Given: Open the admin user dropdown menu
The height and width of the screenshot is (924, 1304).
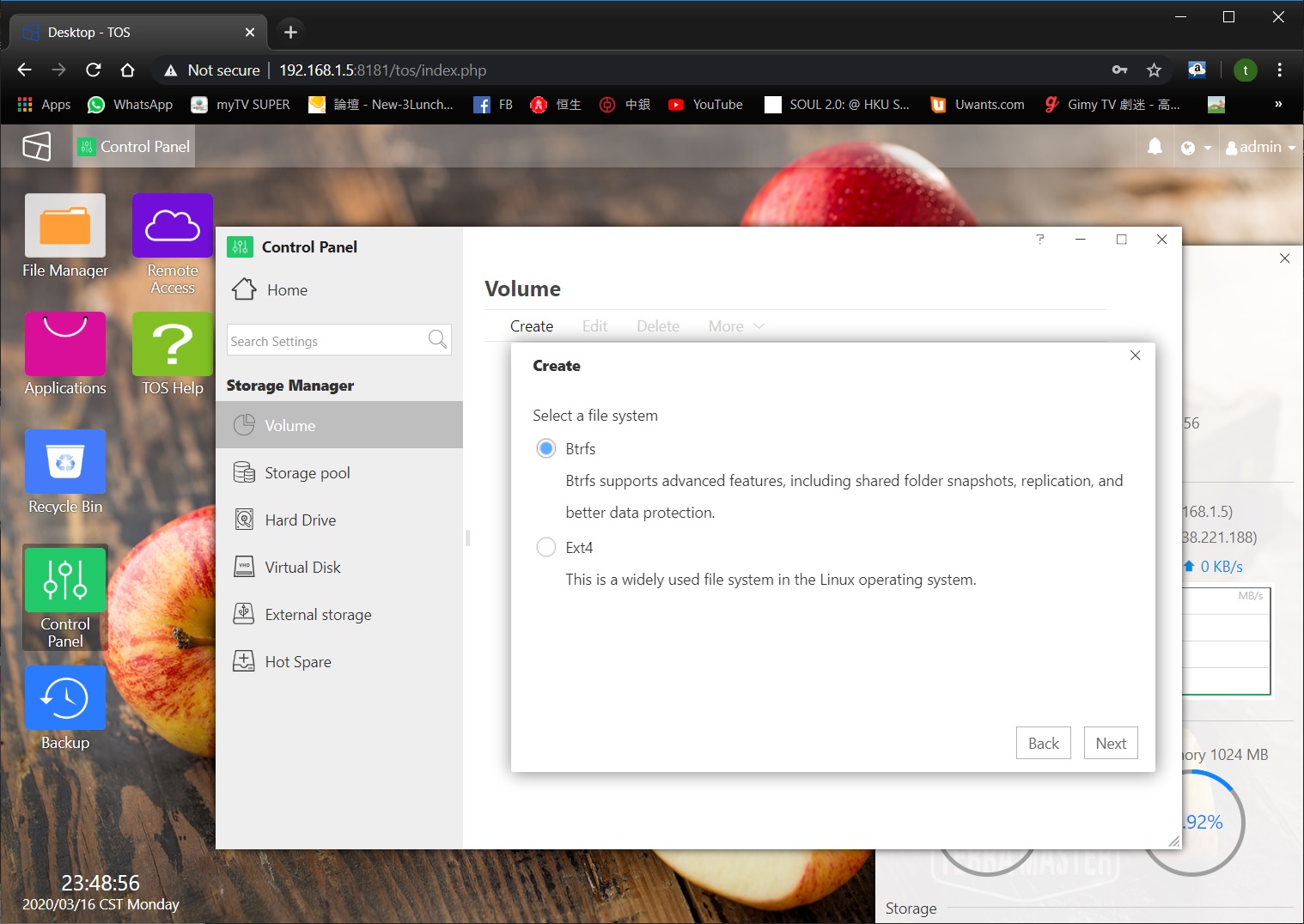Looking at the screenshot, I should coord(1260,147).
